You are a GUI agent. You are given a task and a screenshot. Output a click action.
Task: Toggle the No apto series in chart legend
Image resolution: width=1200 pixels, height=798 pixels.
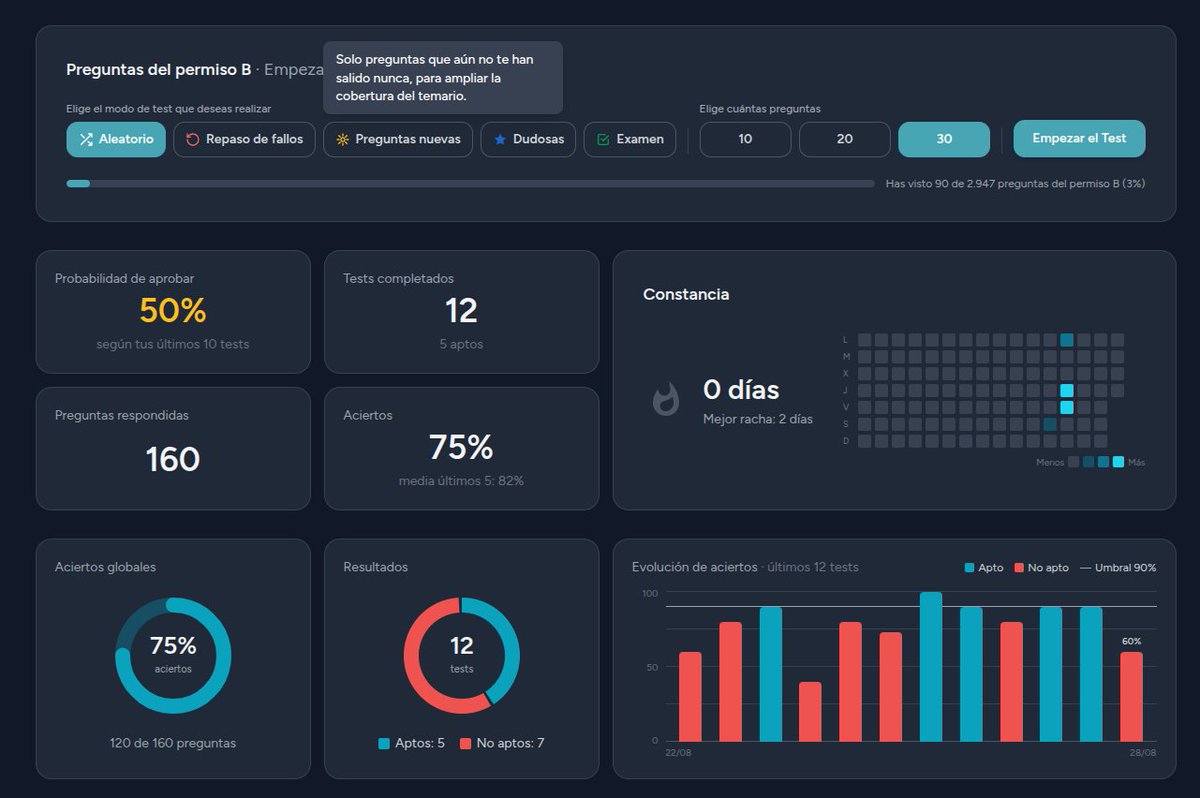(1041, 568)
